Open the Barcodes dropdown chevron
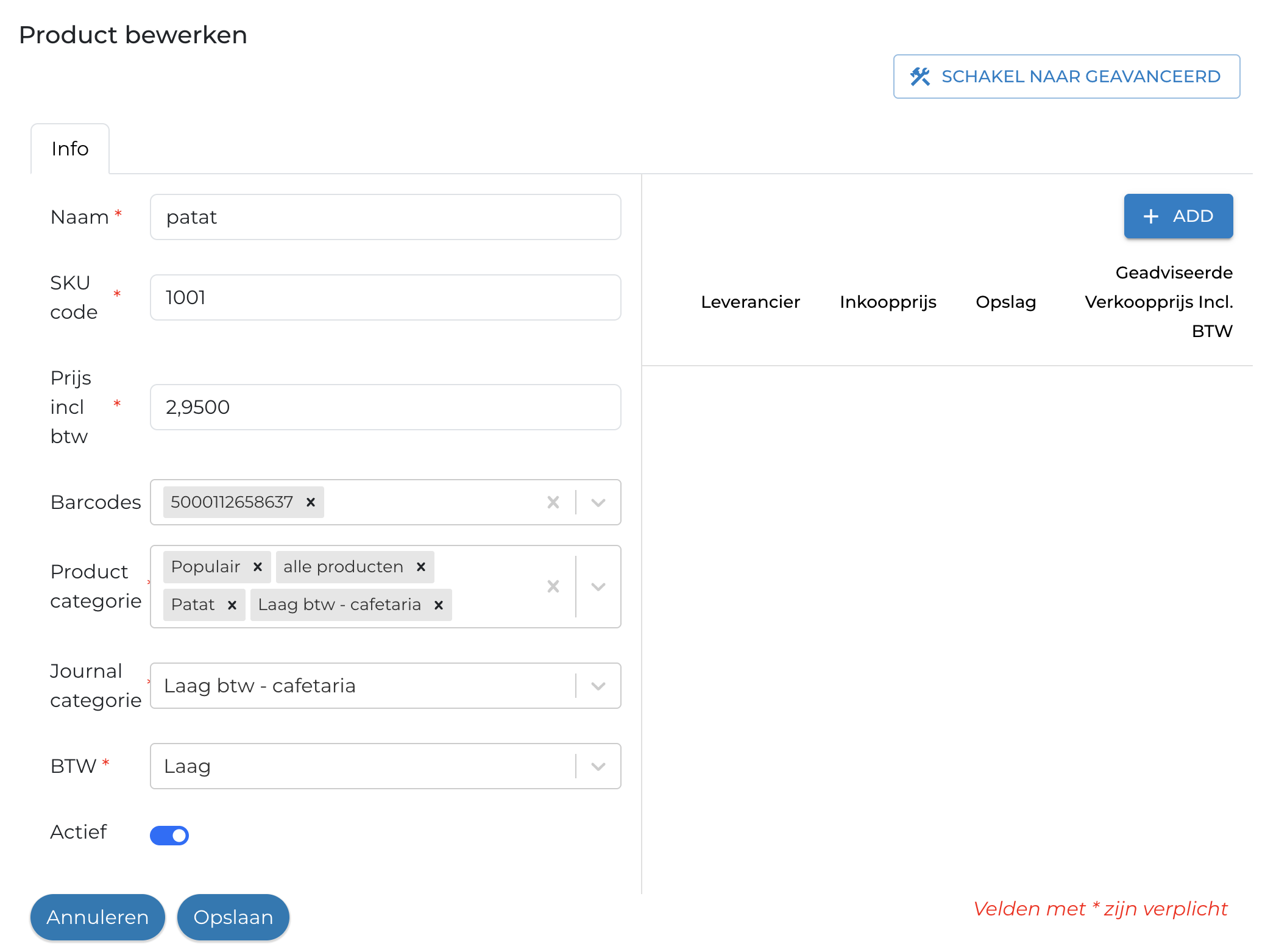The width and height of the screenshot is (1265, 952). click(x=598, y=502)
